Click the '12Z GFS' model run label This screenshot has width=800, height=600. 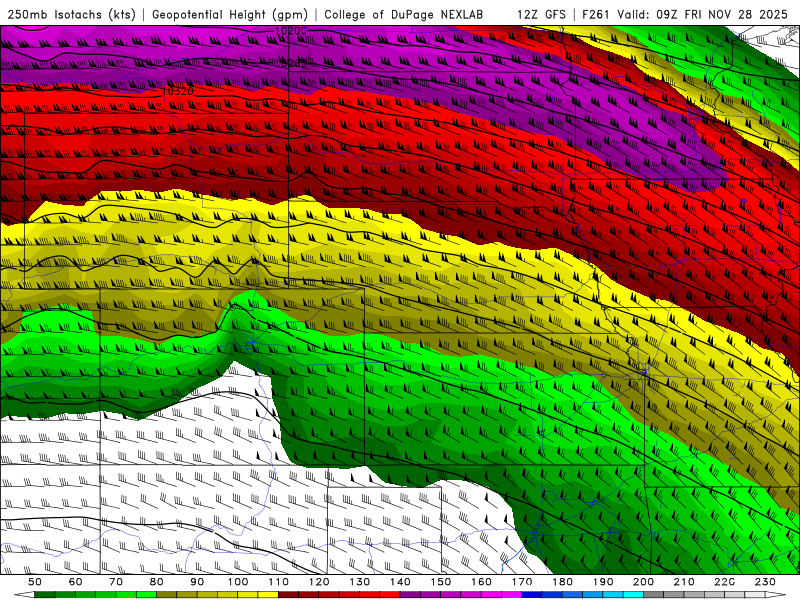pos(541,14)
